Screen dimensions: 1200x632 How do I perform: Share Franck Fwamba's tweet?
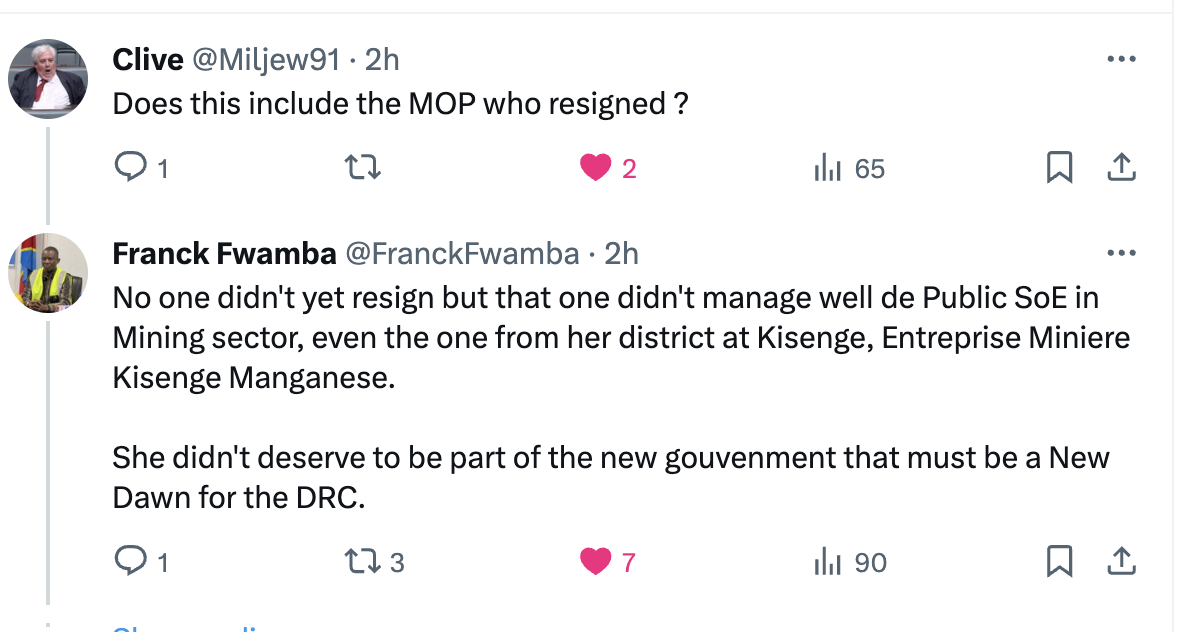[1121, 562]
